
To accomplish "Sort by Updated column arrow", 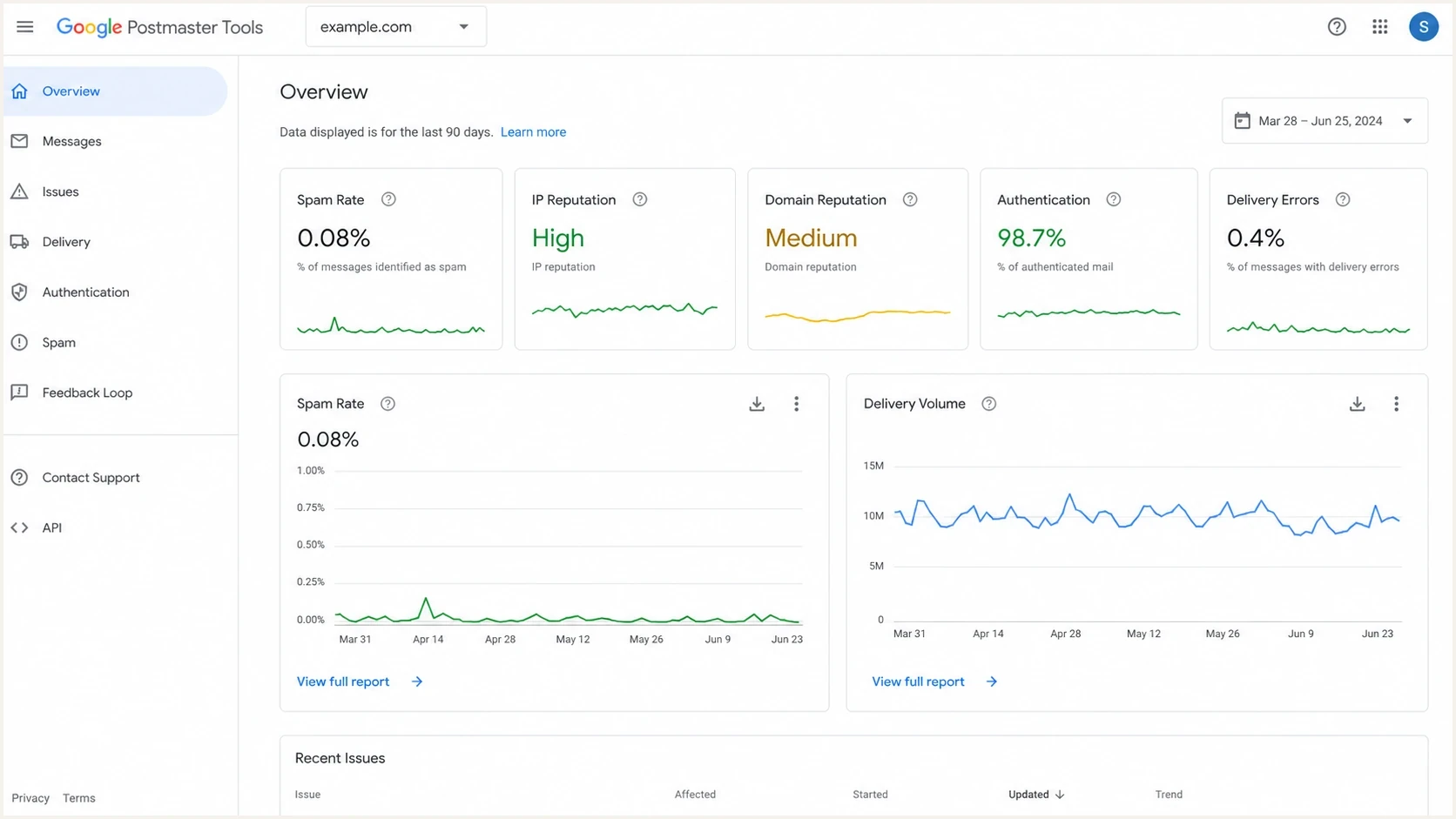I will coord(1060,795).
